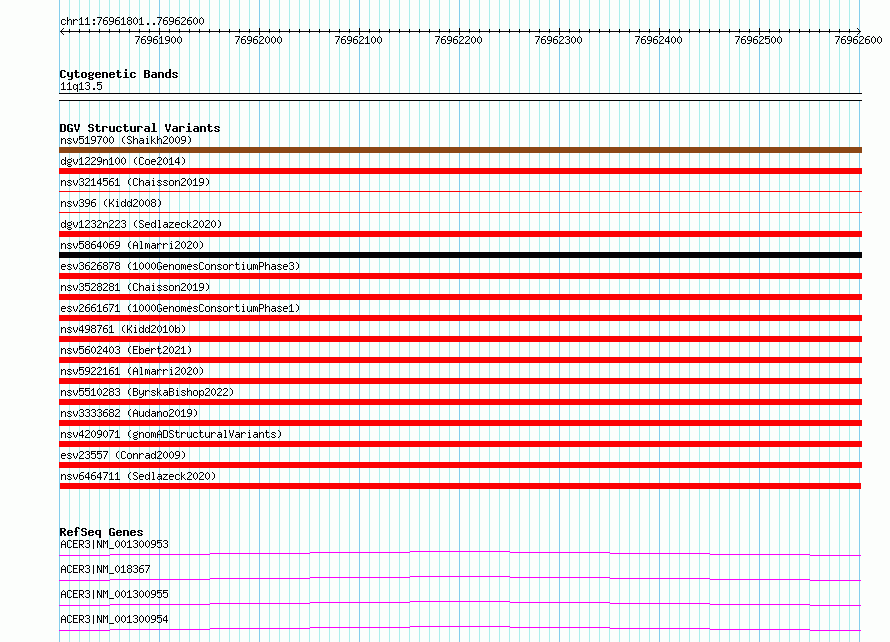
Task: Open variant nsv5922161 (Almarri2020)
Action: [x=132, y=371]
